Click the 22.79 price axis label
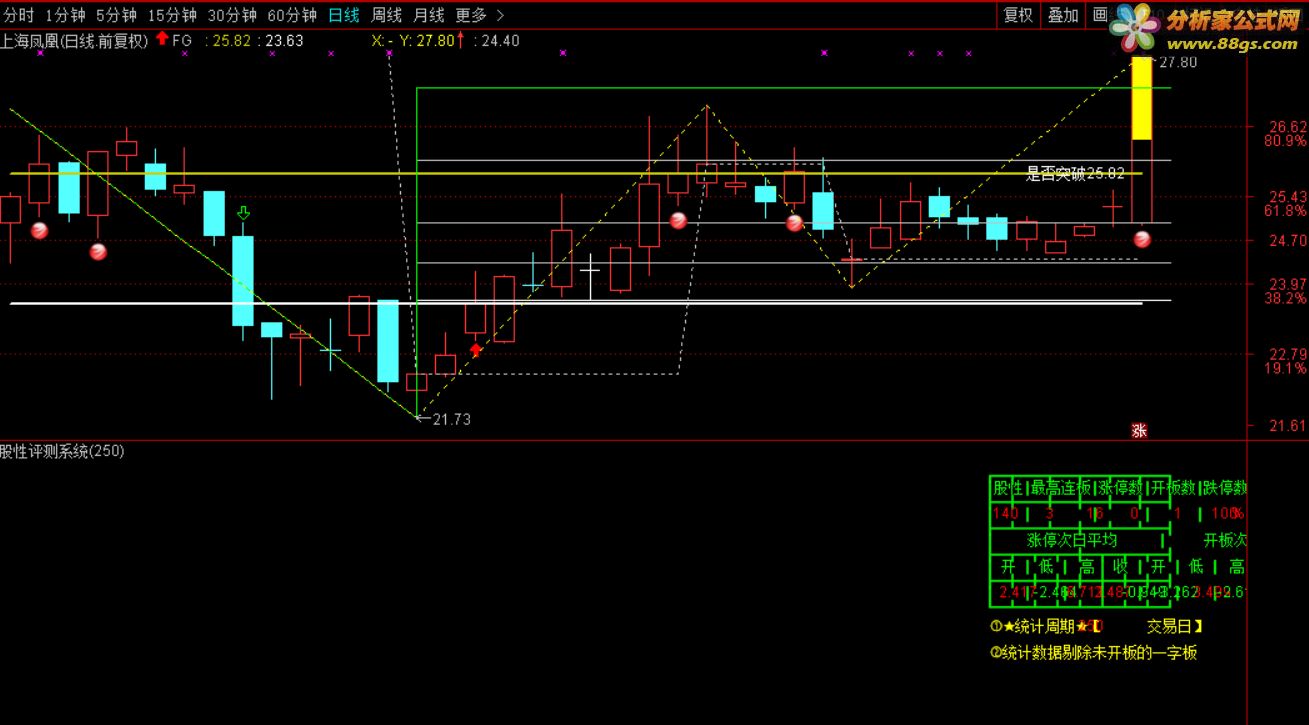Viewport: 1309px width, 725px height. point(1287,354)
